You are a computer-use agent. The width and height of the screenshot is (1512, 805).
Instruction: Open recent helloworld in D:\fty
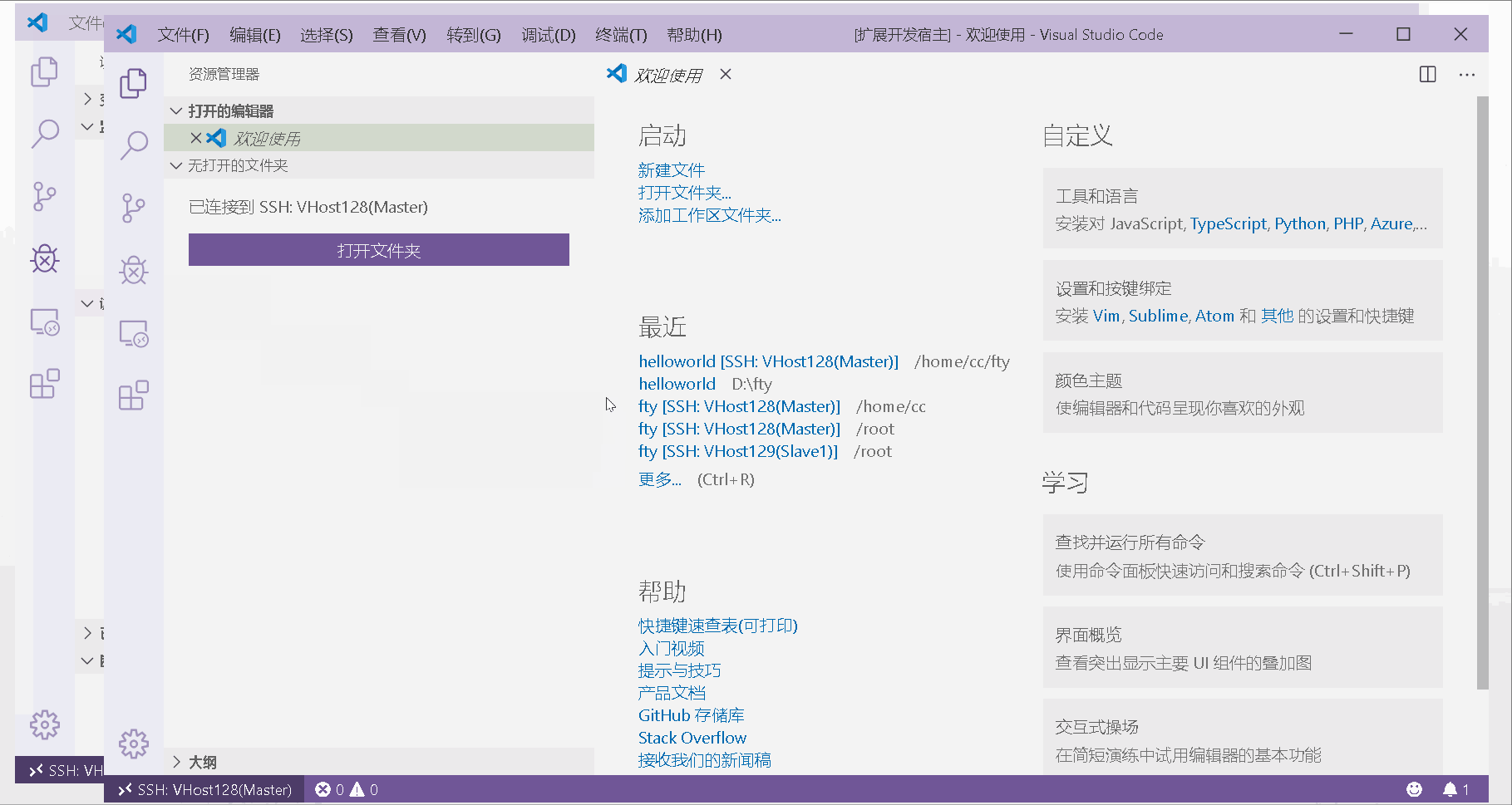(677, 384)
